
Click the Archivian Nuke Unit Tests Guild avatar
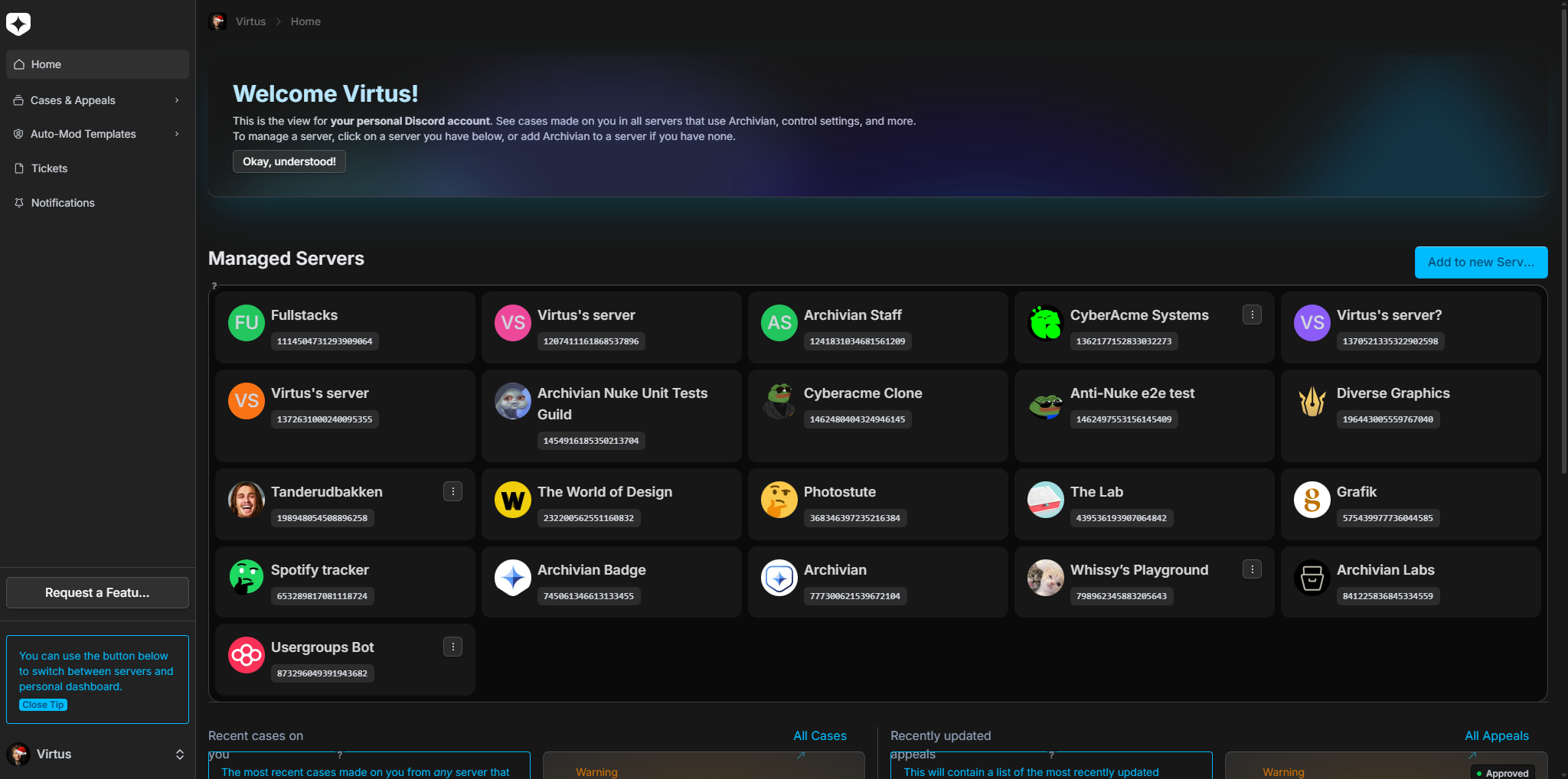point(513,401)
